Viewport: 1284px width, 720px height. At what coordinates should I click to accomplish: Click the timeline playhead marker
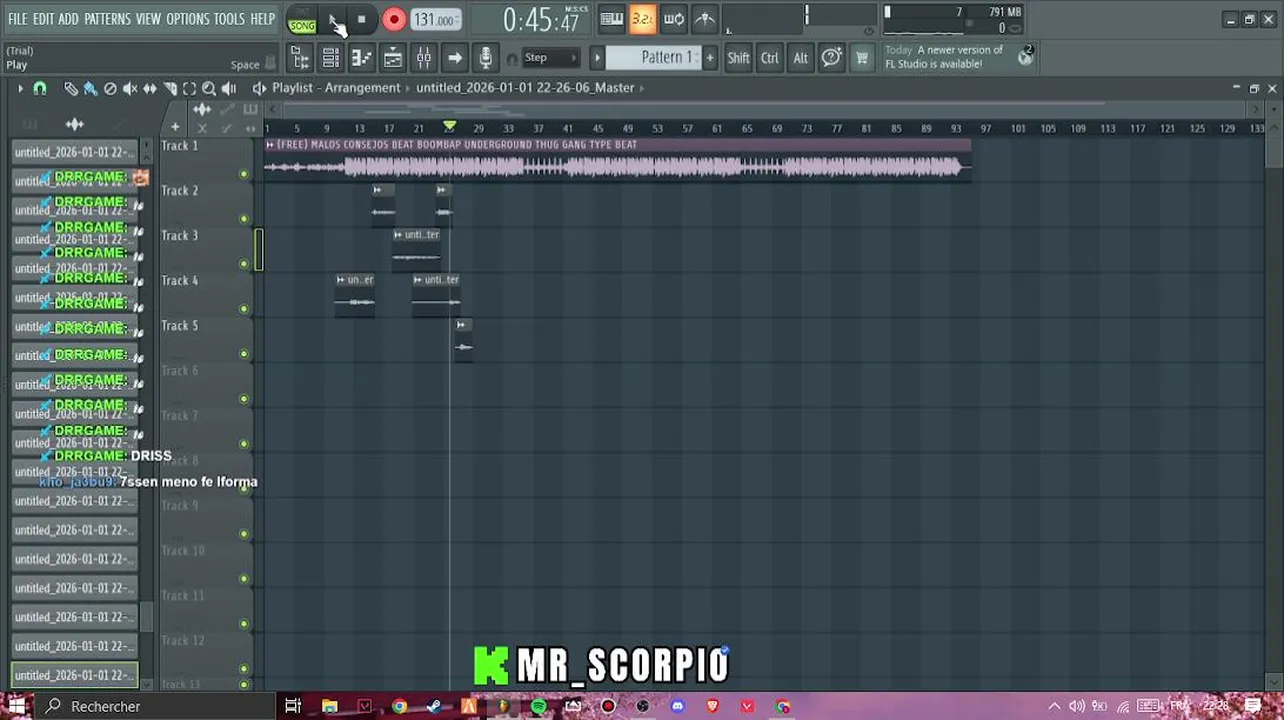coord(449,127)
